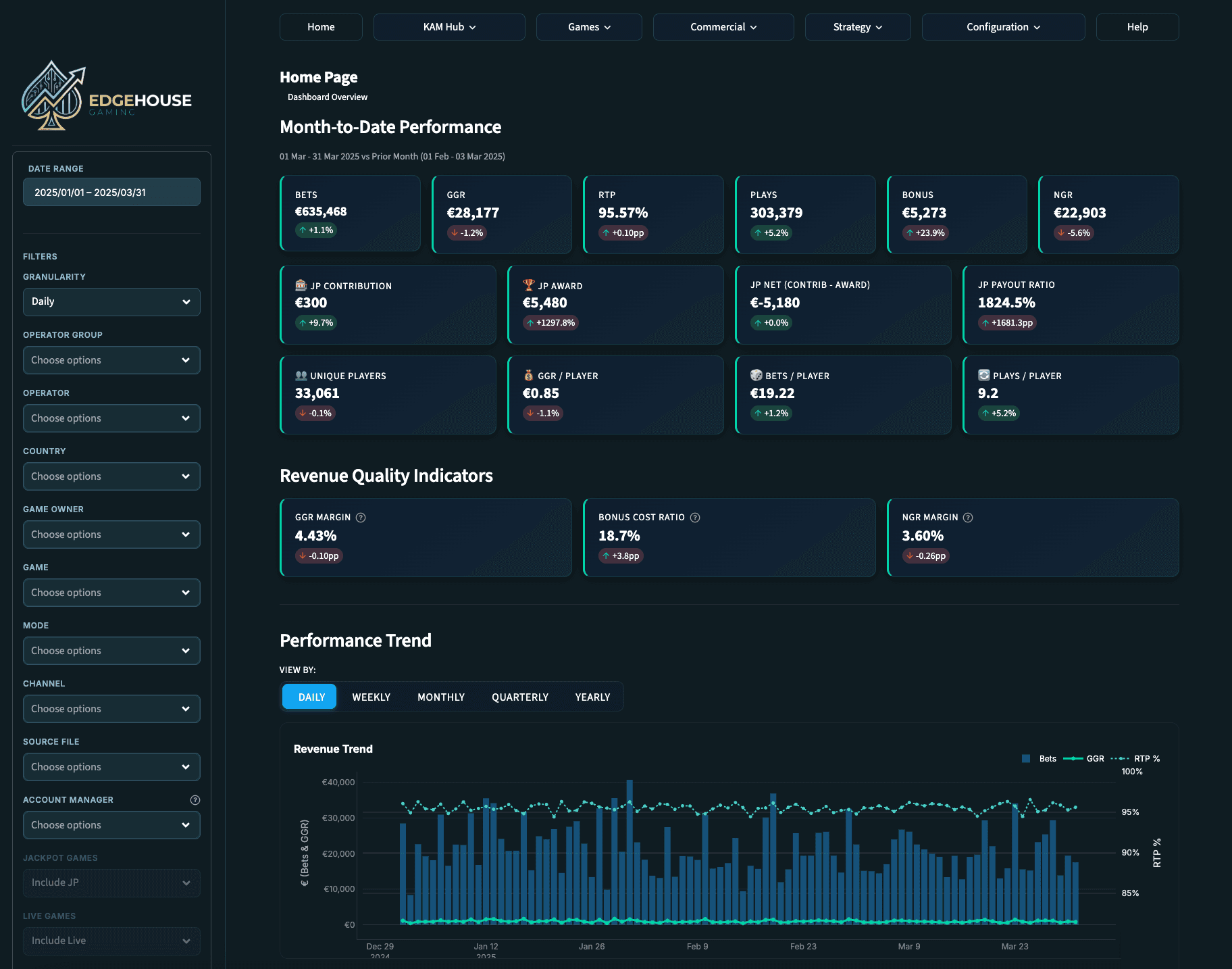Image resolution: width=1232 pixels, height=969 pixels.
Task: Click the Bets / Player dice icon
Action: [756, 376]
